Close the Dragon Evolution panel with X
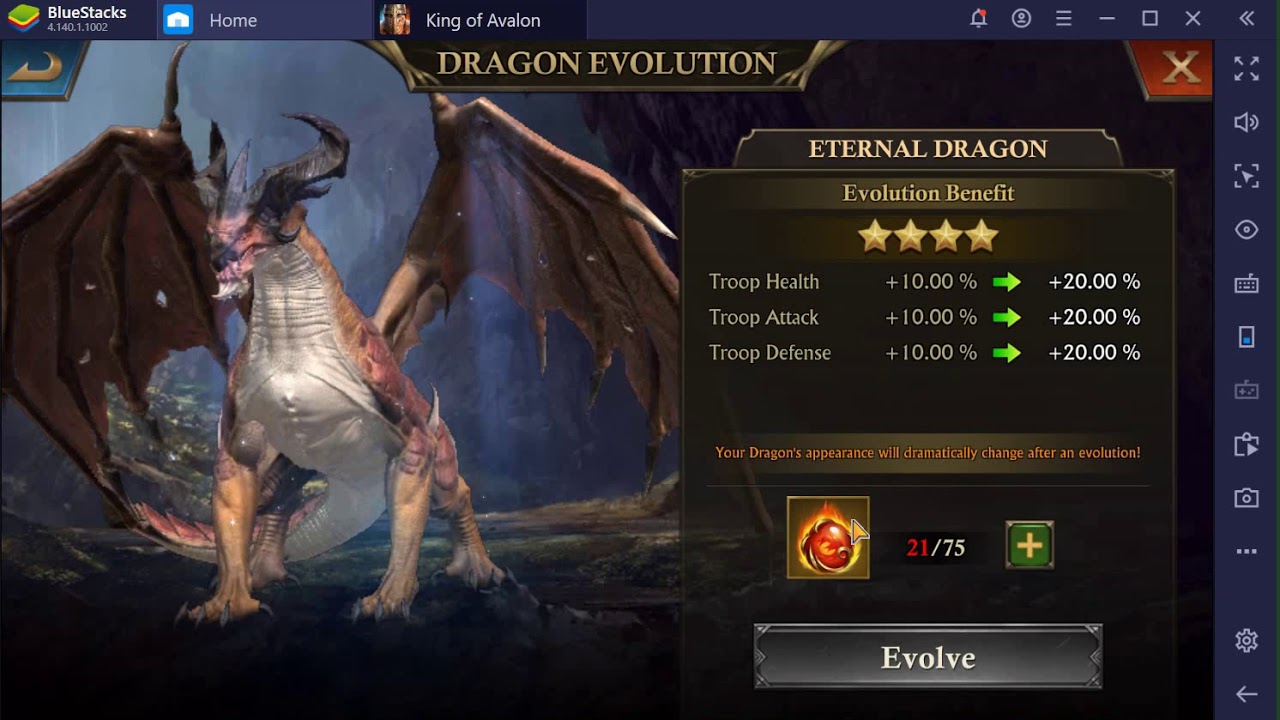1280x720 pixels. tap(1180, 67)
